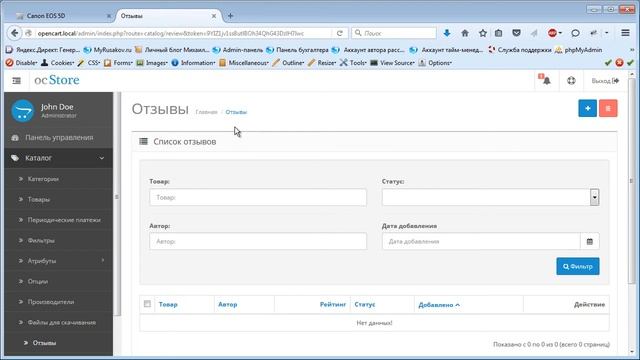Image resolution: width=640 pixels, height=360 pixels.
Task: Open the calendar date picker icon
Action: (x=590, y=242)
